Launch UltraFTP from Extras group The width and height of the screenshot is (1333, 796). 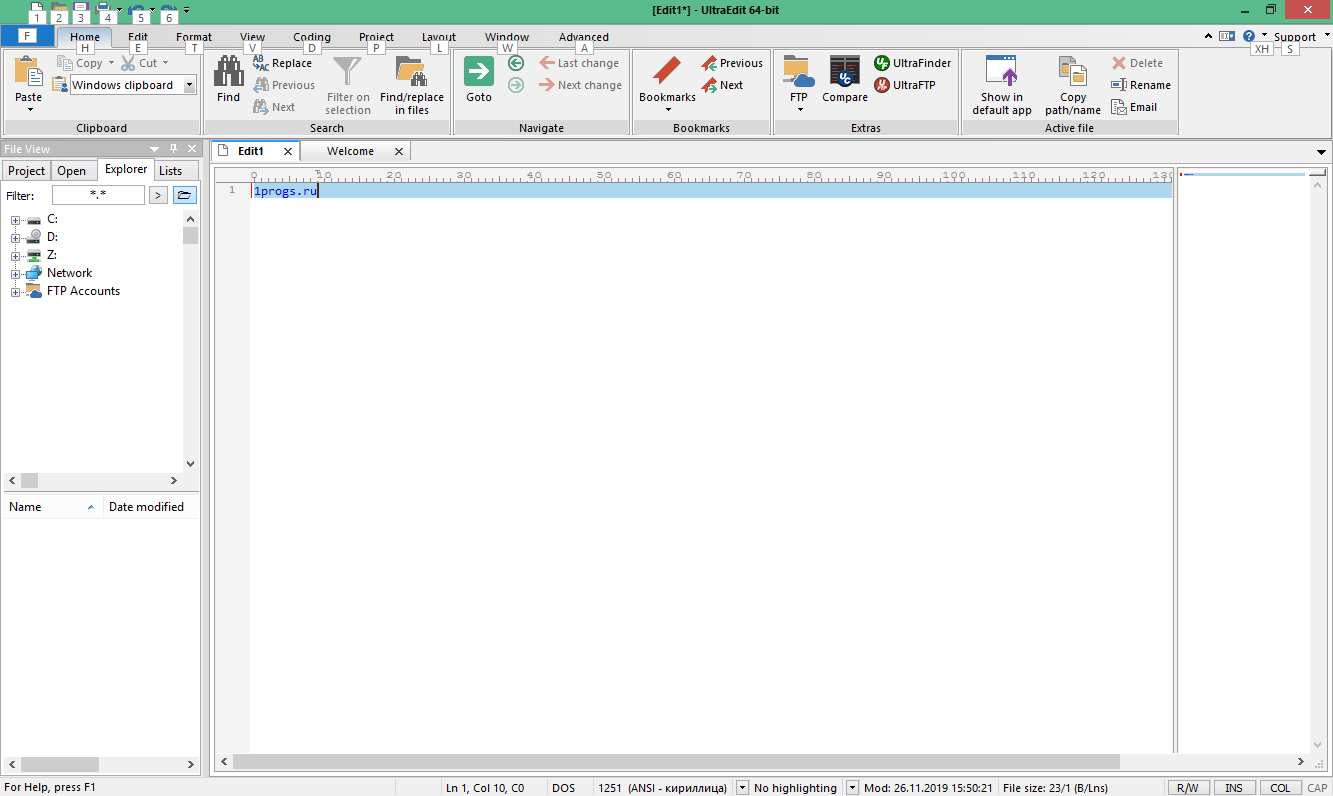pos(904,85)
